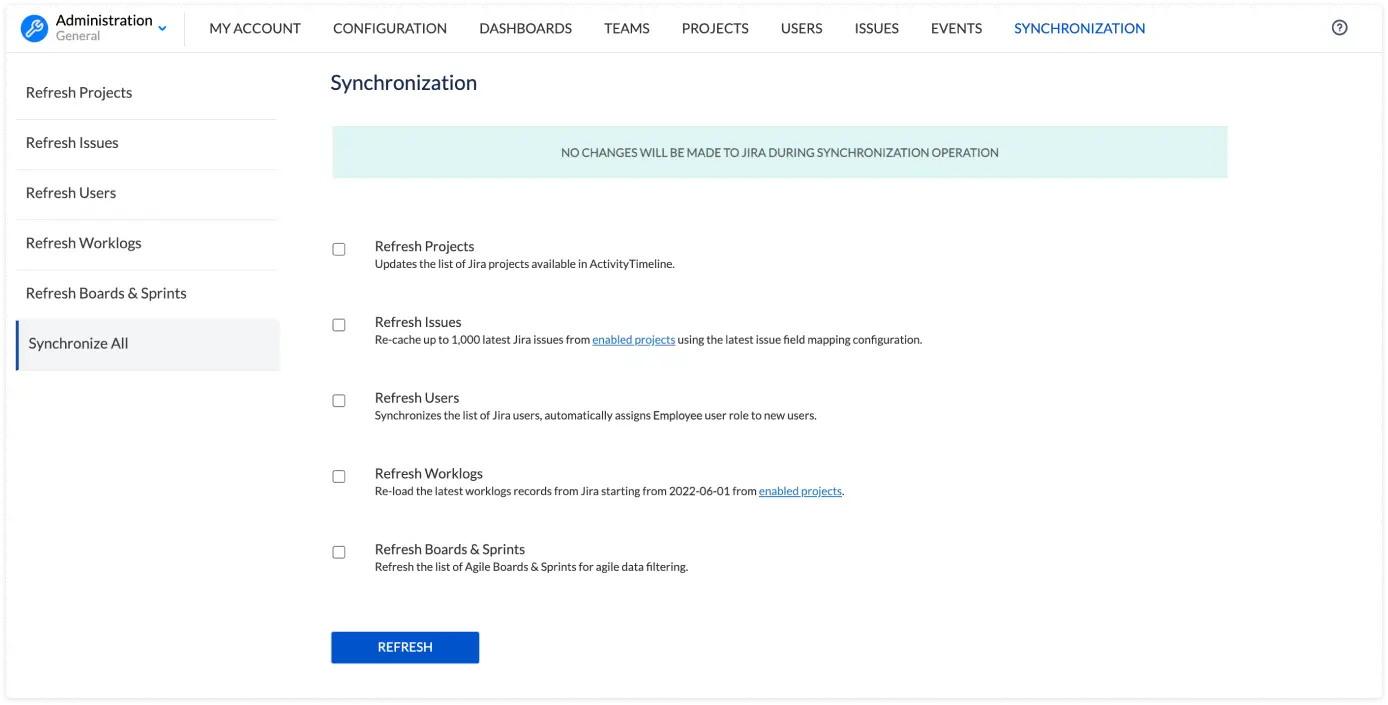Click the Administration wrench icon
This screenshot has height=705, width=1388.
[35, 28]
